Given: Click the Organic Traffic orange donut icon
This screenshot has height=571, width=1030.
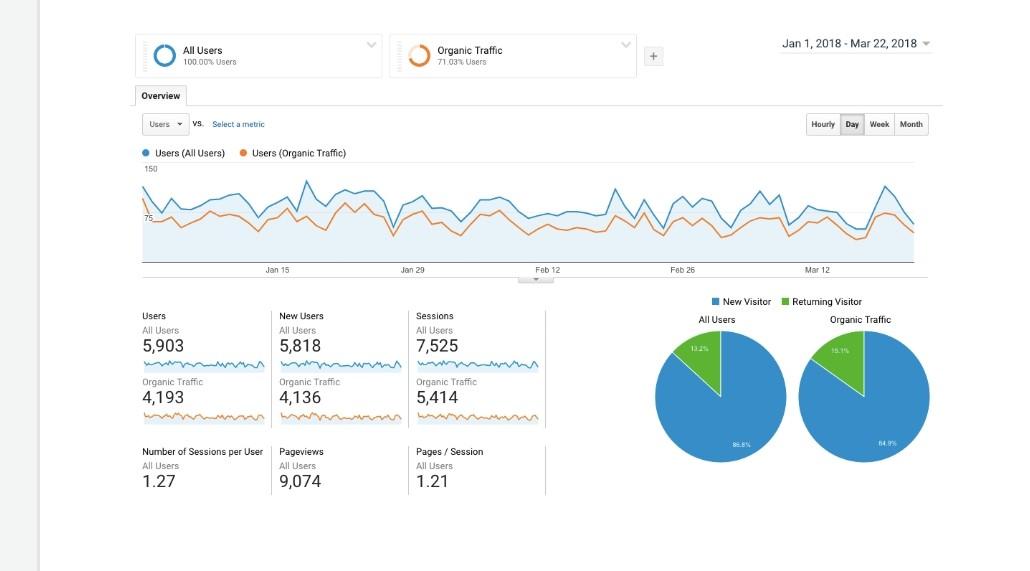Looking at the screenshot, I should coord(419,56).
